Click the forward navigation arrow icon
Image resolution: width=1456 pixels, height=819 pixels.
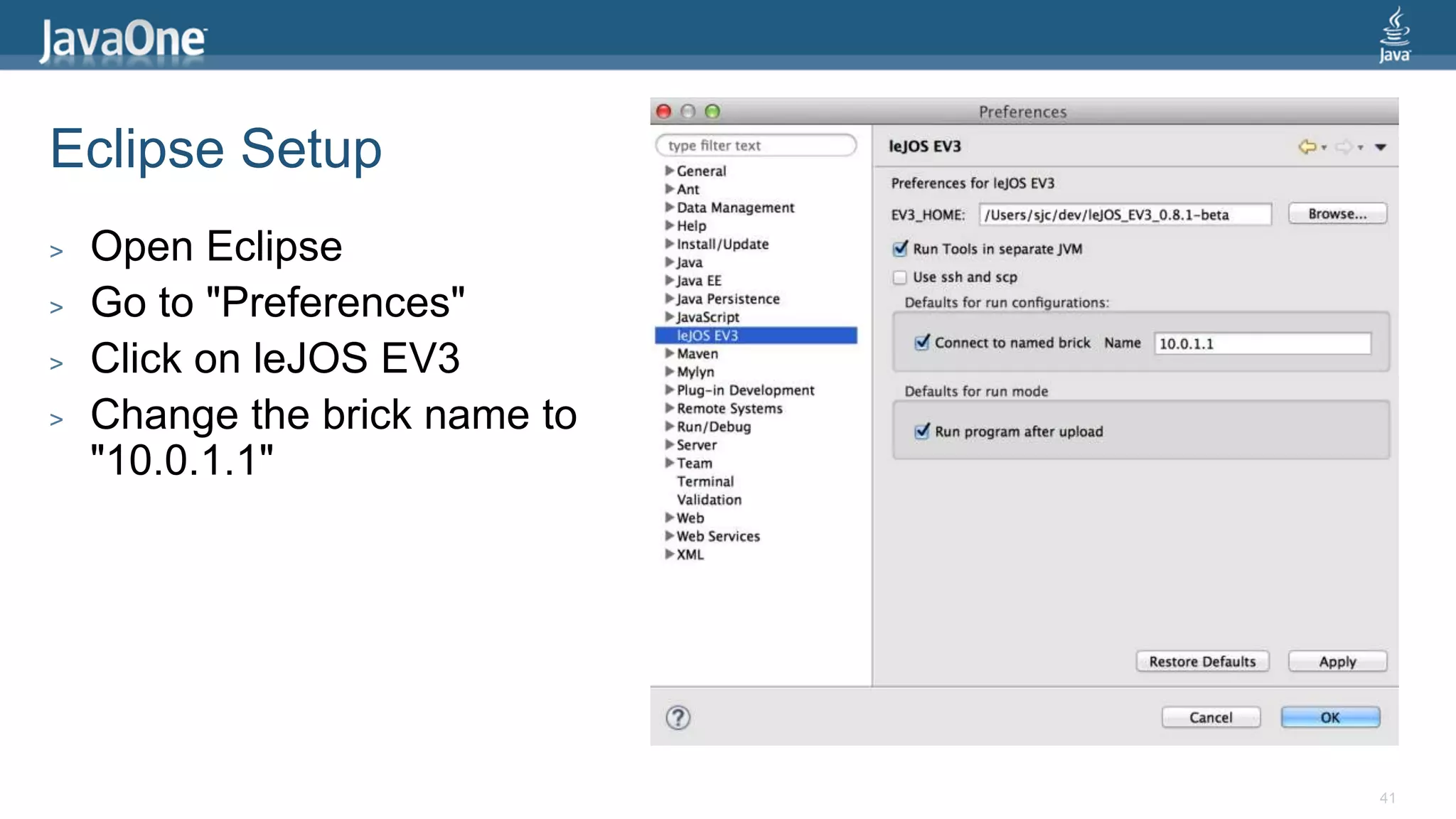coord(1344,146)
